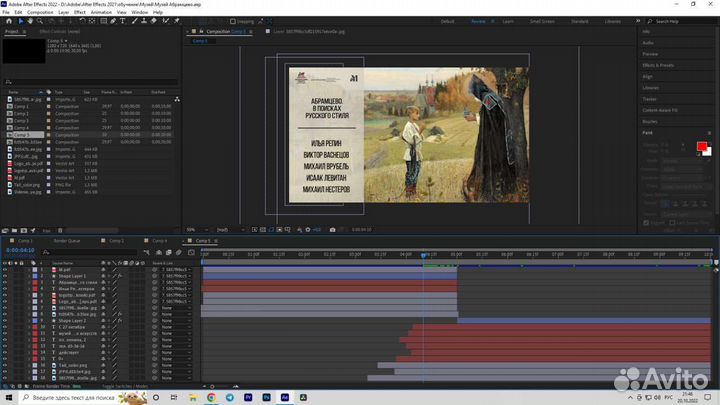The width and height of the screenshot is (720, 405).
Task: Hide Shape Layer 2 visibility eye
Action: [x=5, y=321]
